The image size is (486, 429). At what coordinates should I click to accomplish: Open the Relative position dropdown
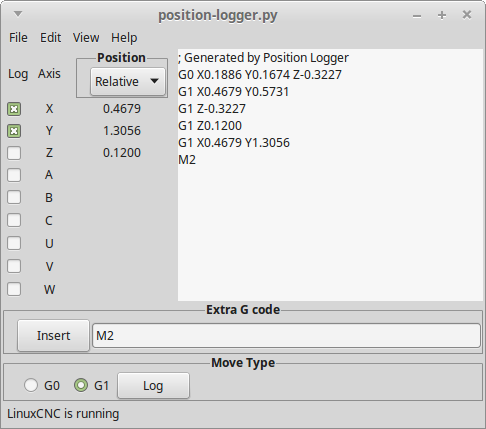click(128, 81)
